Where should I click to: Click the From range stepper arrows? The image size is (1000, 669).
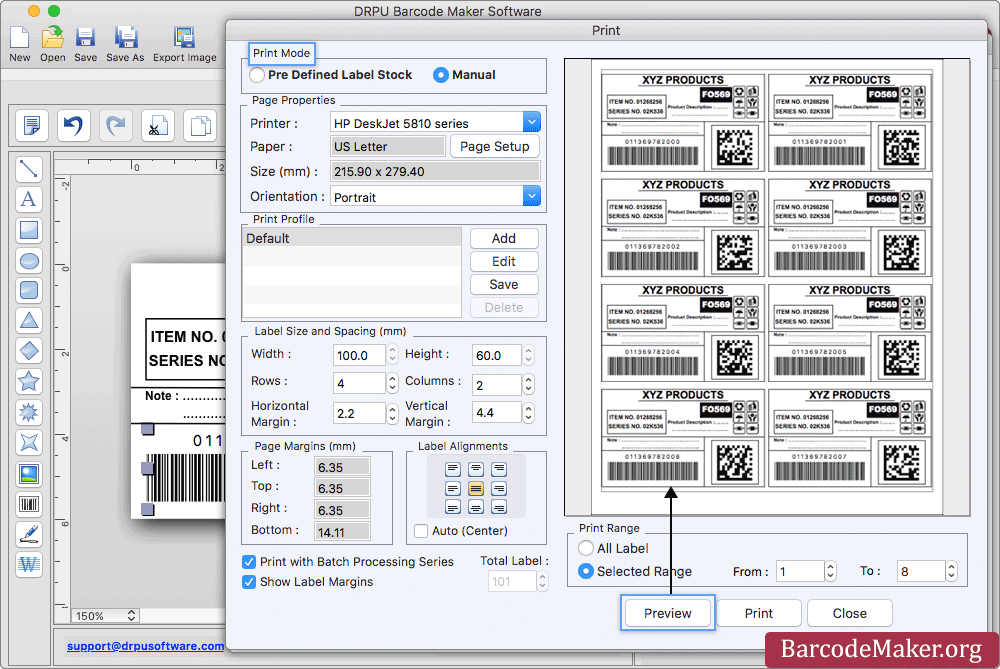830,571
